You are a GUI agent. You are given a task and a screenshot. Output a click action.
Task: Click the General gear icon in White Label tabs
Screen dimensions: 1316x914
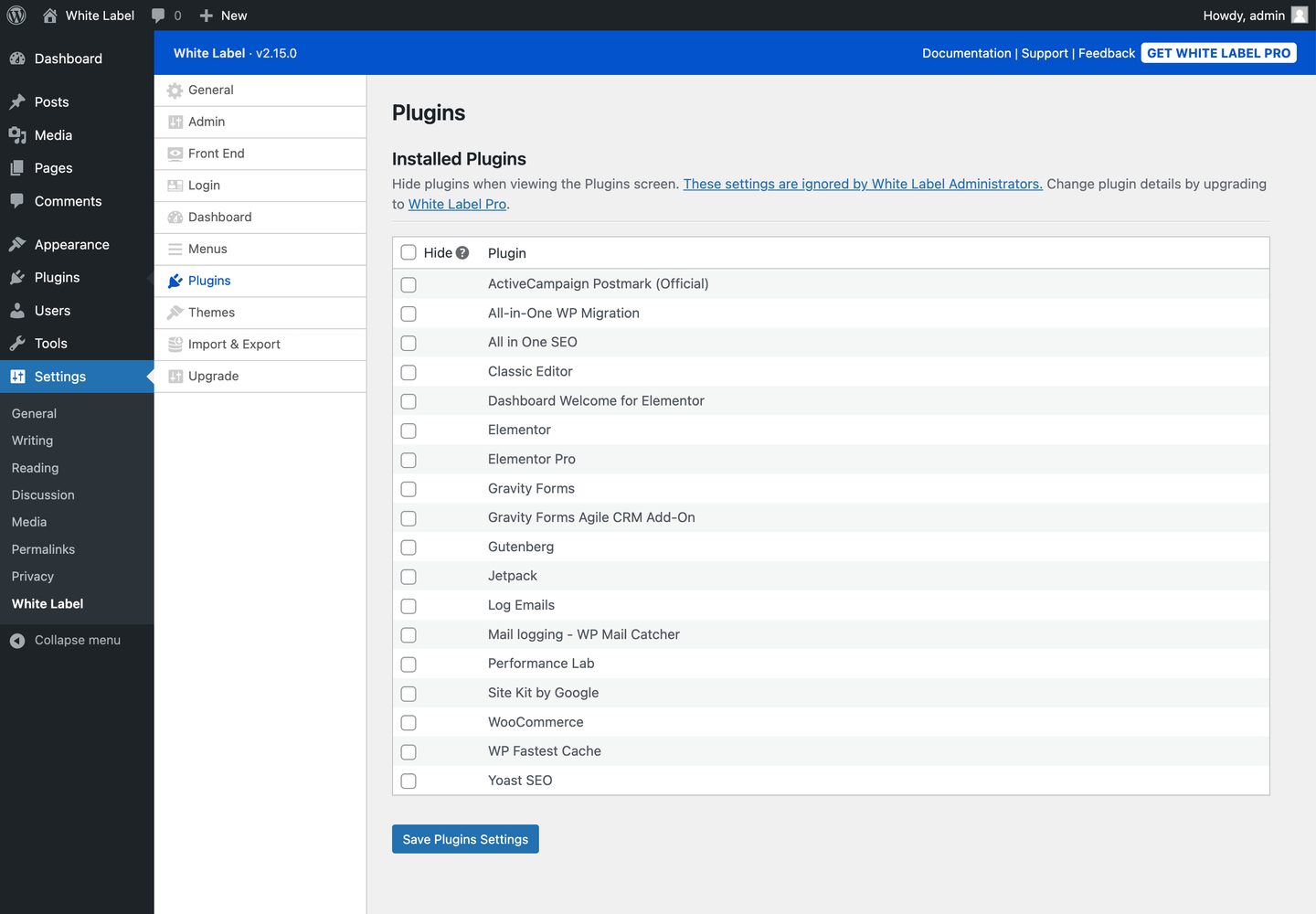coord(175,90)
